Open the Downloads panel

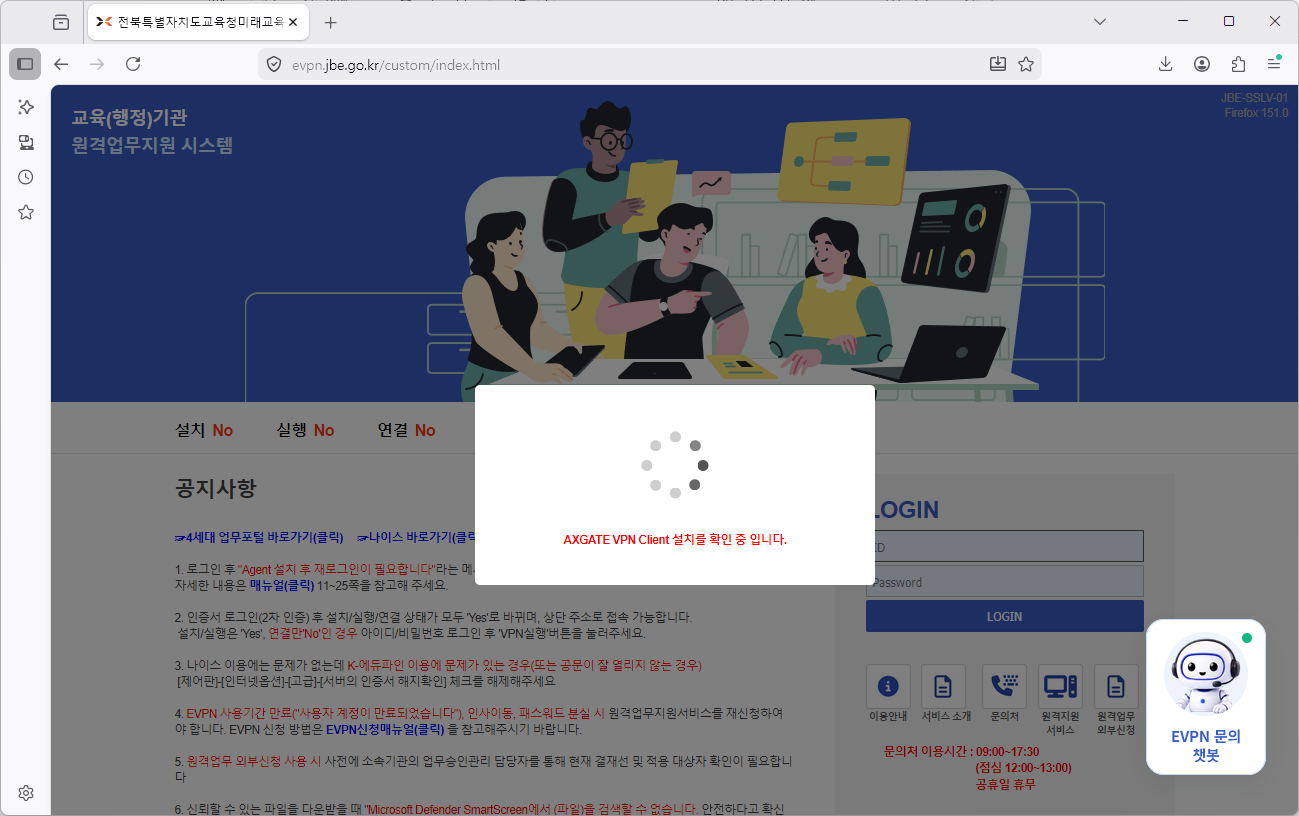tap(1165, 64)
